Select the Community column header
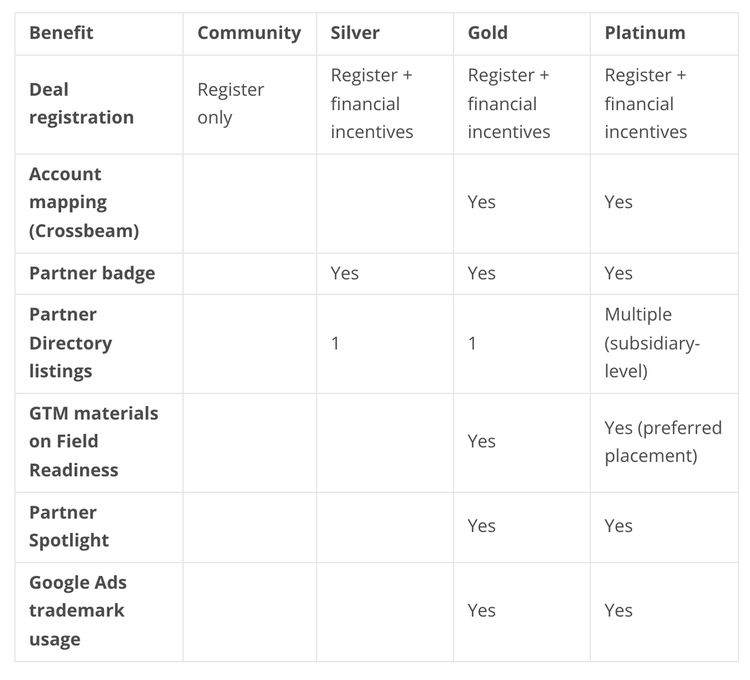This screenshot has height=680, width=750. click(249, 33)
